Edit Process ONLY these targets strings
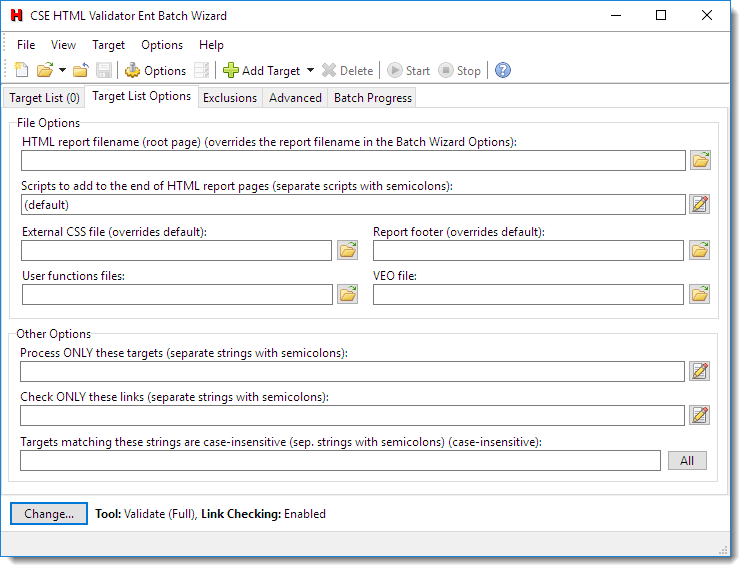This screenshot has width=746, height=572. (700, 371)
